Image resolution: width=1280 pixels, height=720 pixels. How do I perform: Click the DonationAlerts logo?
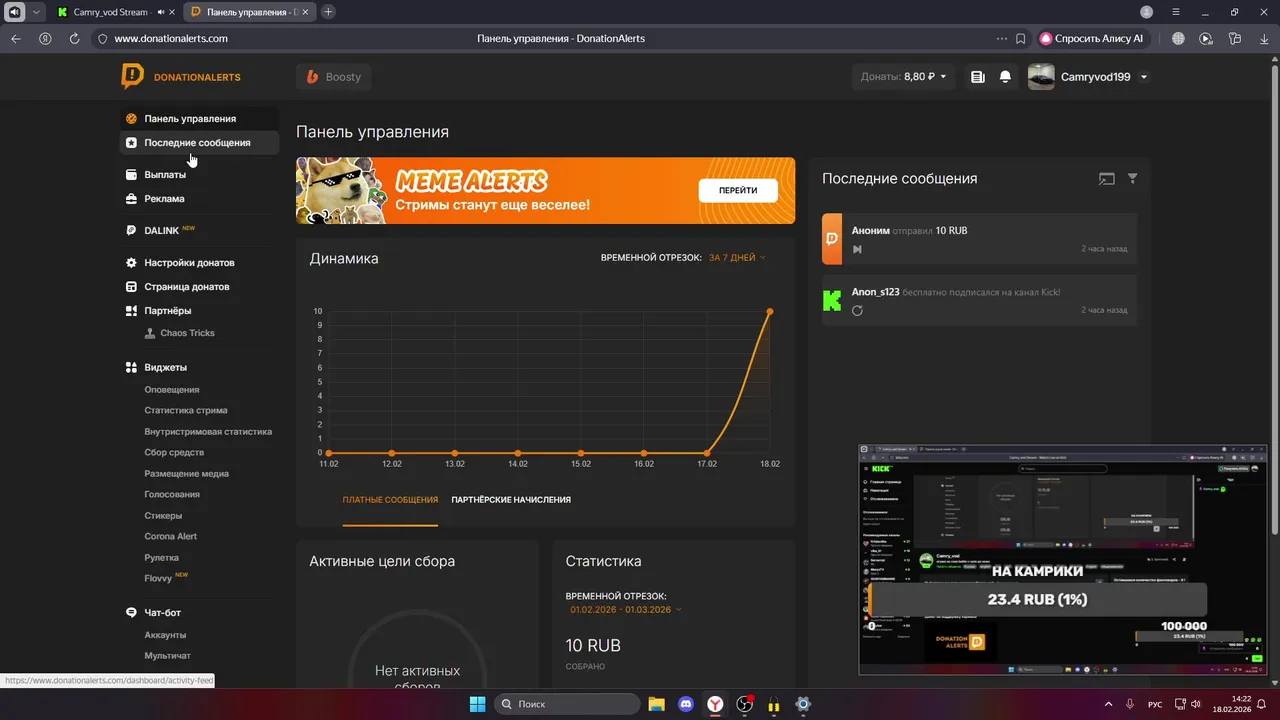(x=181, y=77)
